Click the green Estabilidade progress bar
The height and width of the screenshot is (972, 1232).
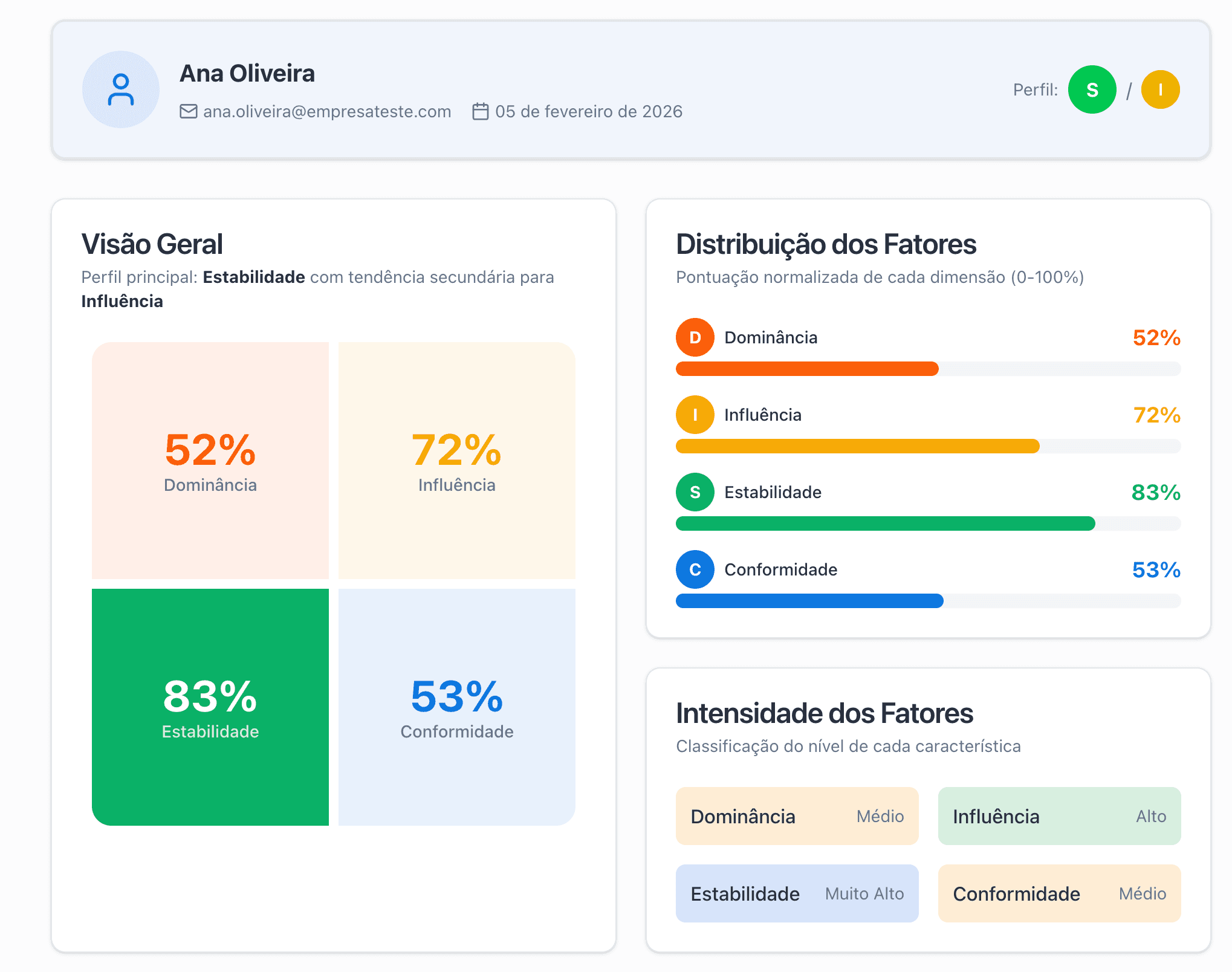coord(885,523)
